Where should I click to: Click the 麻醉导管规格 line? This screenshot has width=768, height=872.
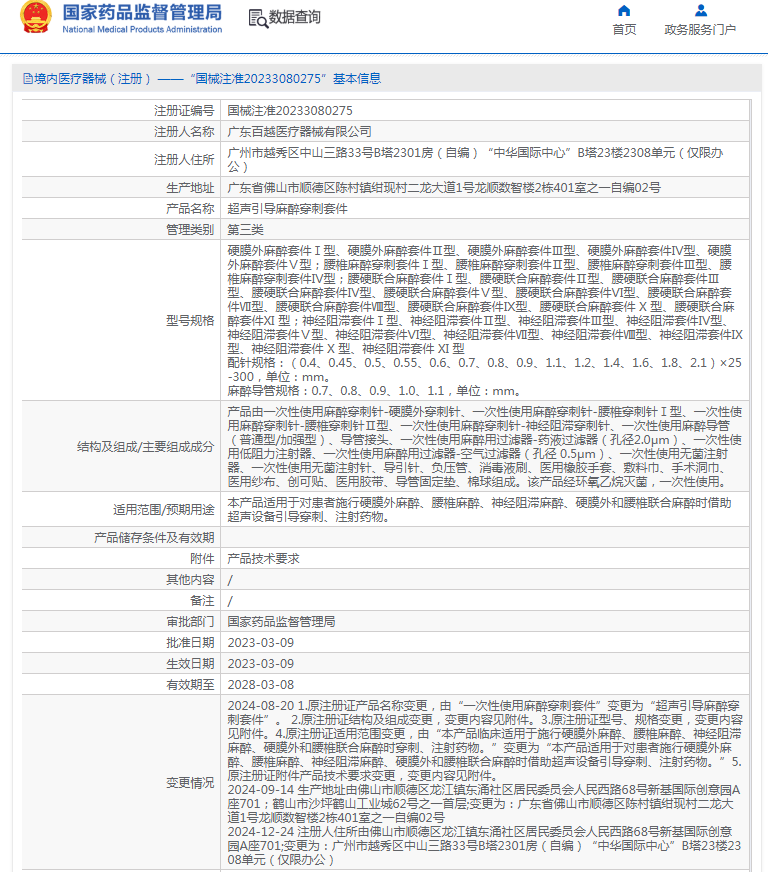pyautogui.click(x=374, y=391)
